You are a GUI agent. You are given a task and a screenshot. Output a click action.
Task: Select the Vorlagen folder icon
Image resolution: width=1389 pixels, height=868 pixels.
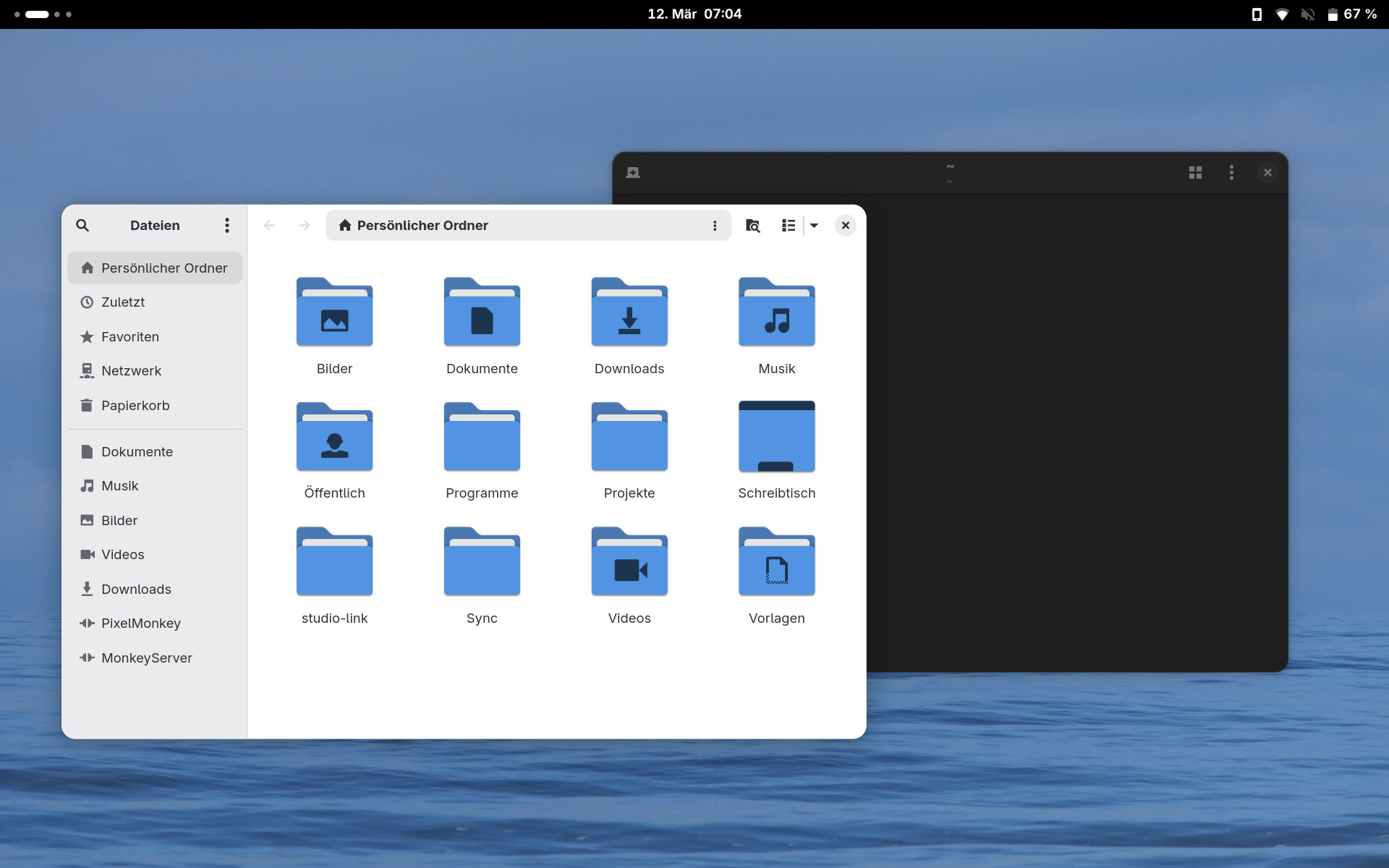[x=776, y=562]
